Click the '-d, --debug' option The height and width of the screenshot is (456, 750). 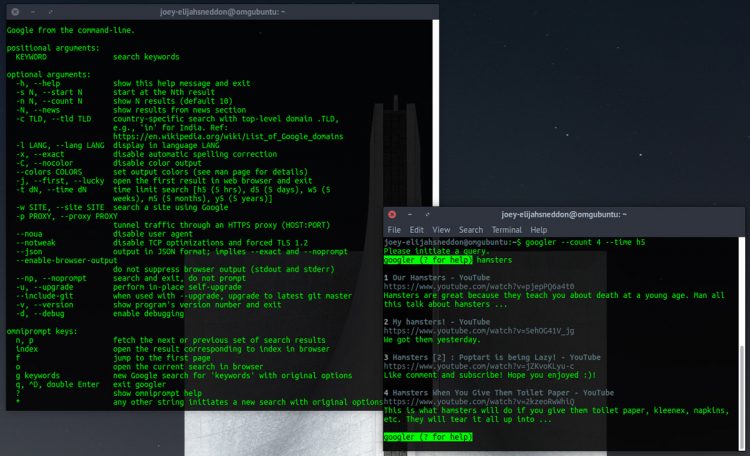(x=40, y=313)
